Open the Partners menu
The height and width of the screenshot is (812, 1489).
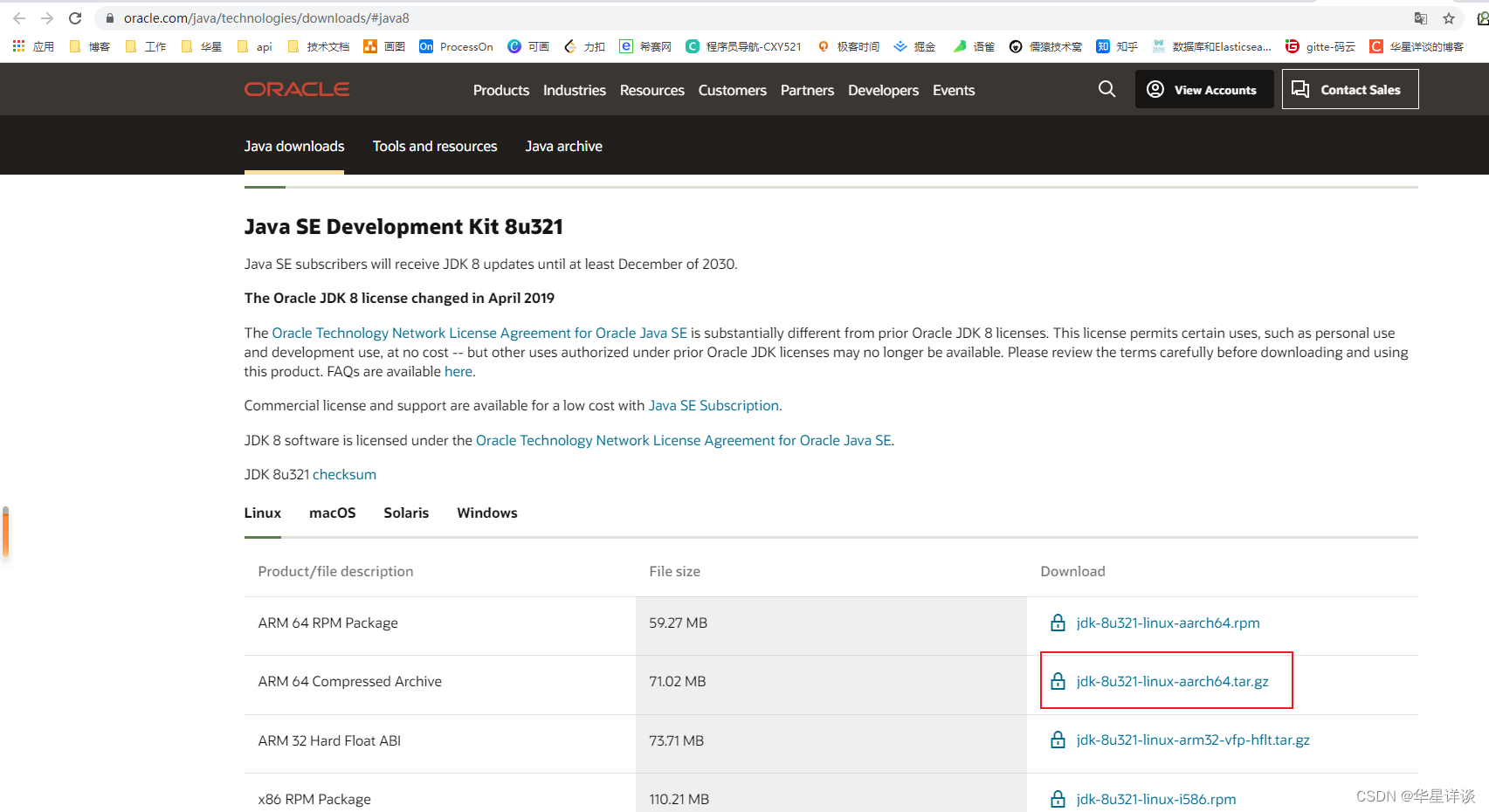[807, 90]
